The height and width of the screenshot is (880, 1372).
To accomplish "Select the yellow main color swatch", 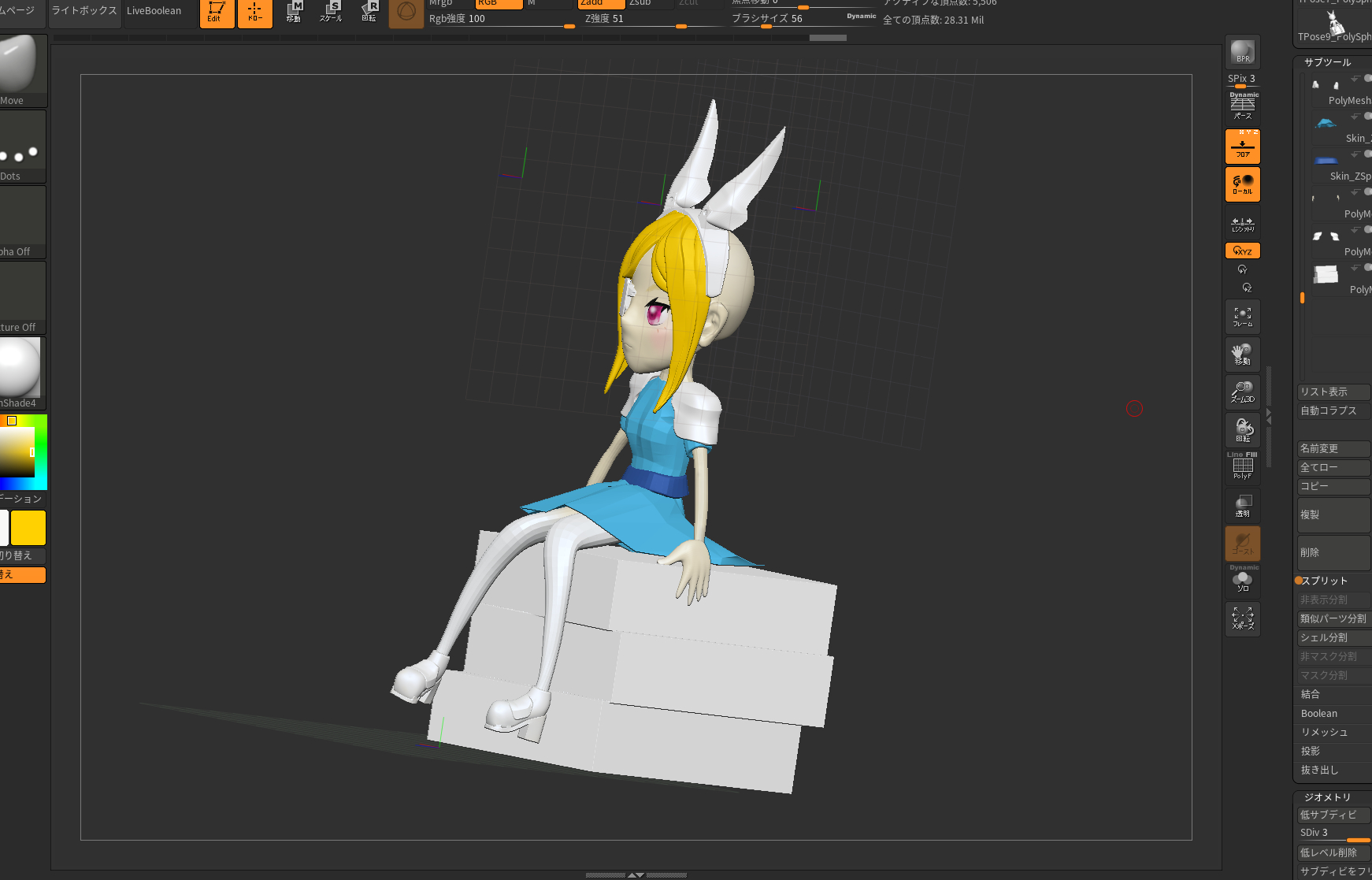I will point(28,528).
